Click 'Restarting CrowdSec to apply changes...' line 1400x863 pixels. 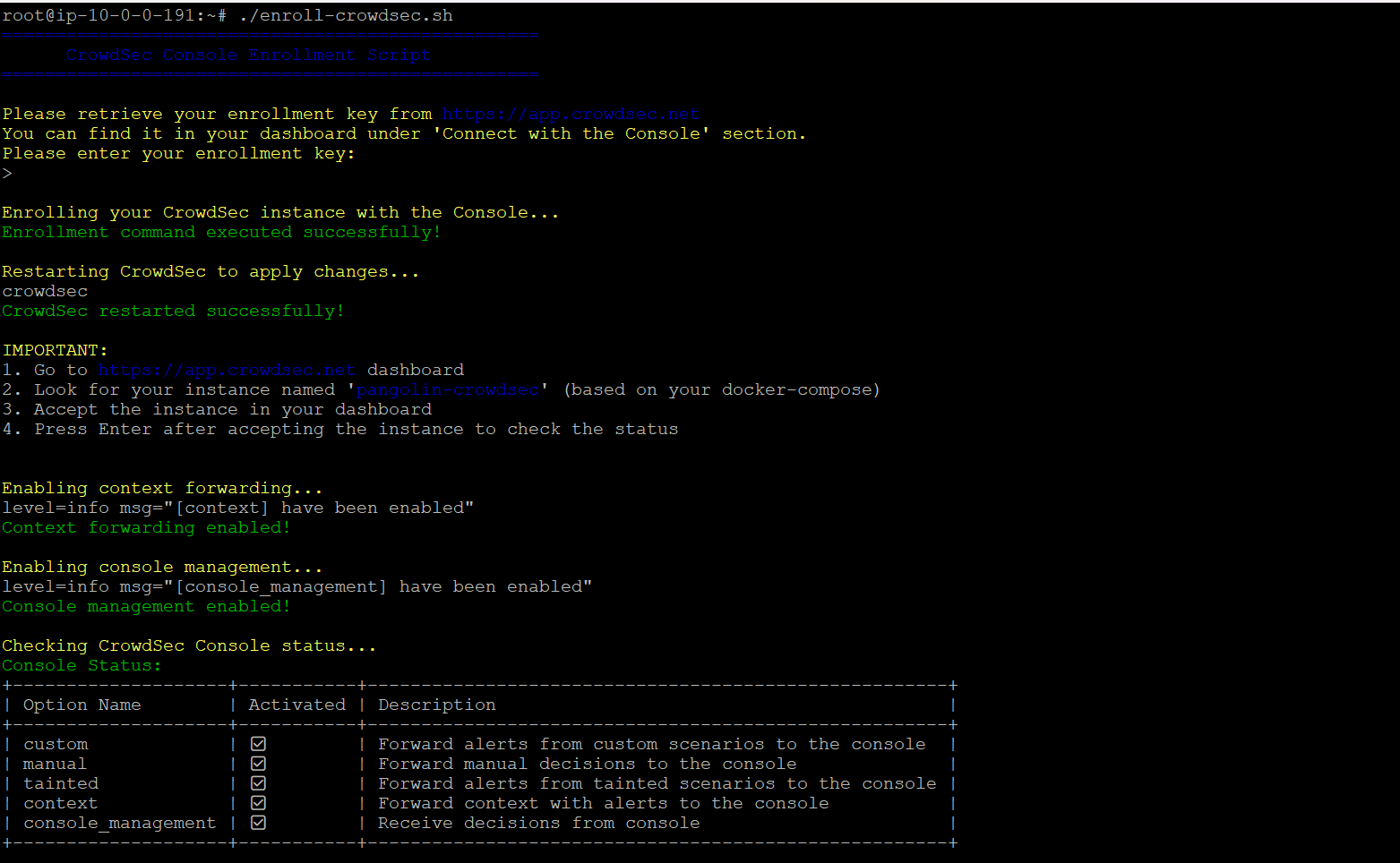tap(210, 271)
